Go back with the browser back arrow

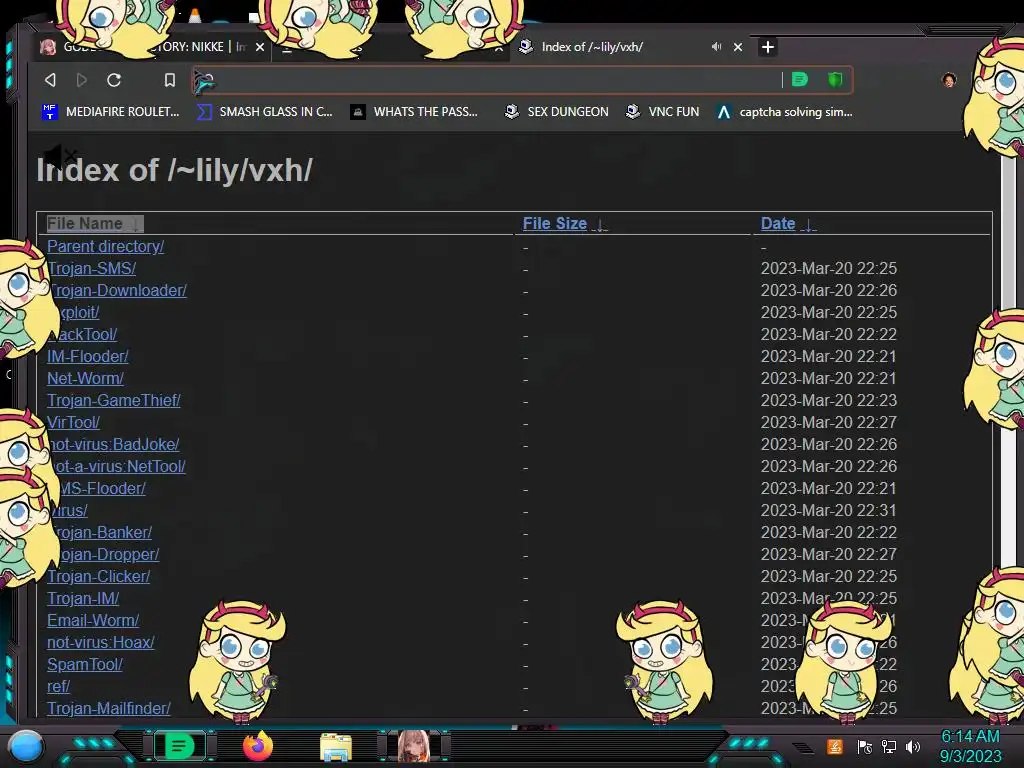[50, 80]
